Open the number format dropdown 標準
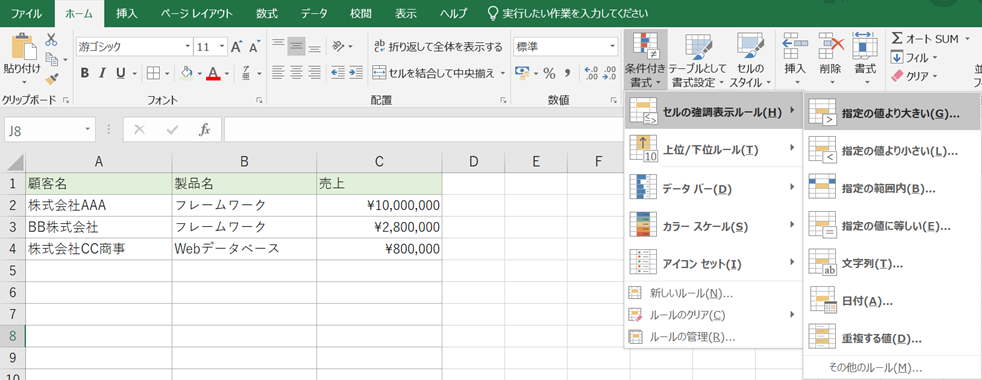 tap(612, 47)
